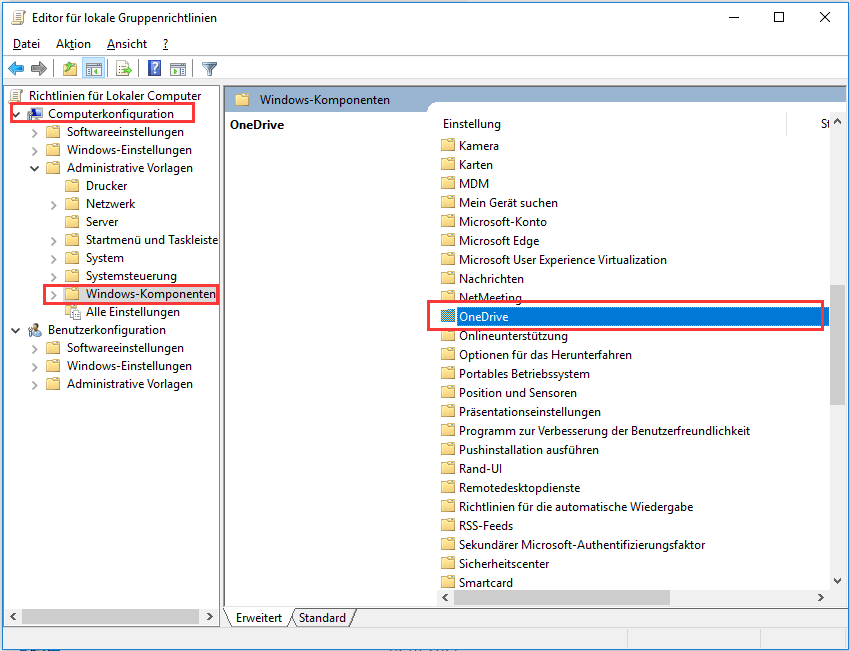This screenshot has height=651, width=850.
Task: Switch to the Erweitert tab
Action: 259,617
